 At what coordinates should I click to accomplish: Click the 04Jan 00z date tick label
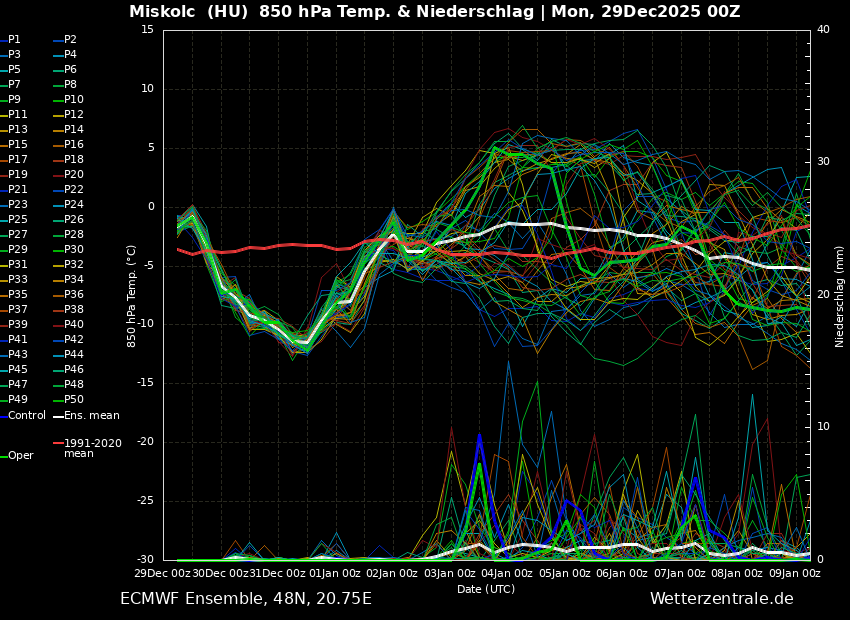[508, 573]
